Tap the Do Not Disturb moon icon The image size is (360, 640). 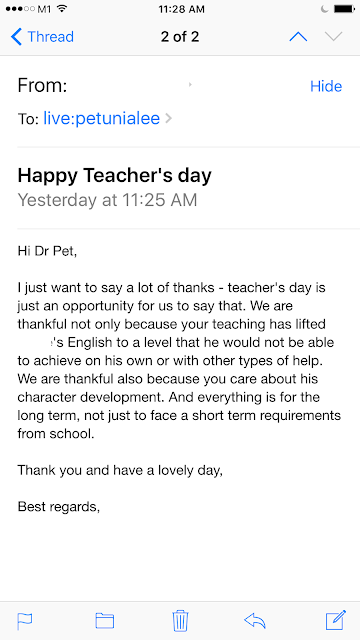click(x=325, y=9)
